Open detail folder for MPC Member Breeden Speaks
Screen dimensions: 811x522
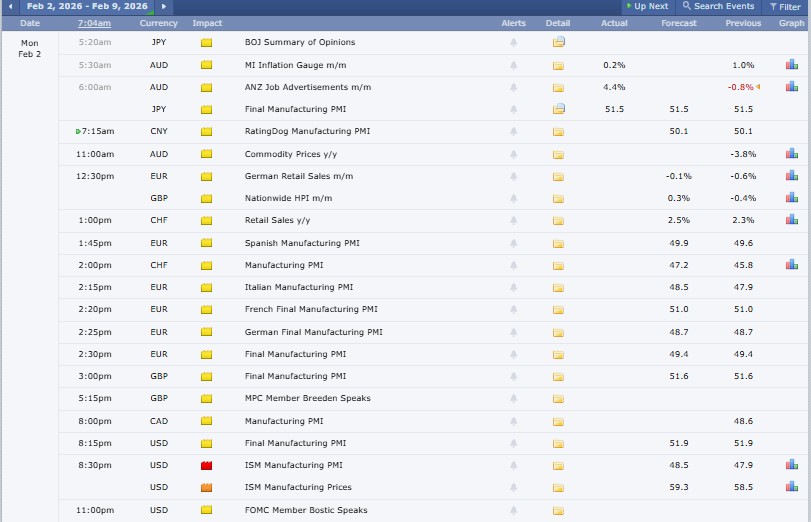pos(558,399)
